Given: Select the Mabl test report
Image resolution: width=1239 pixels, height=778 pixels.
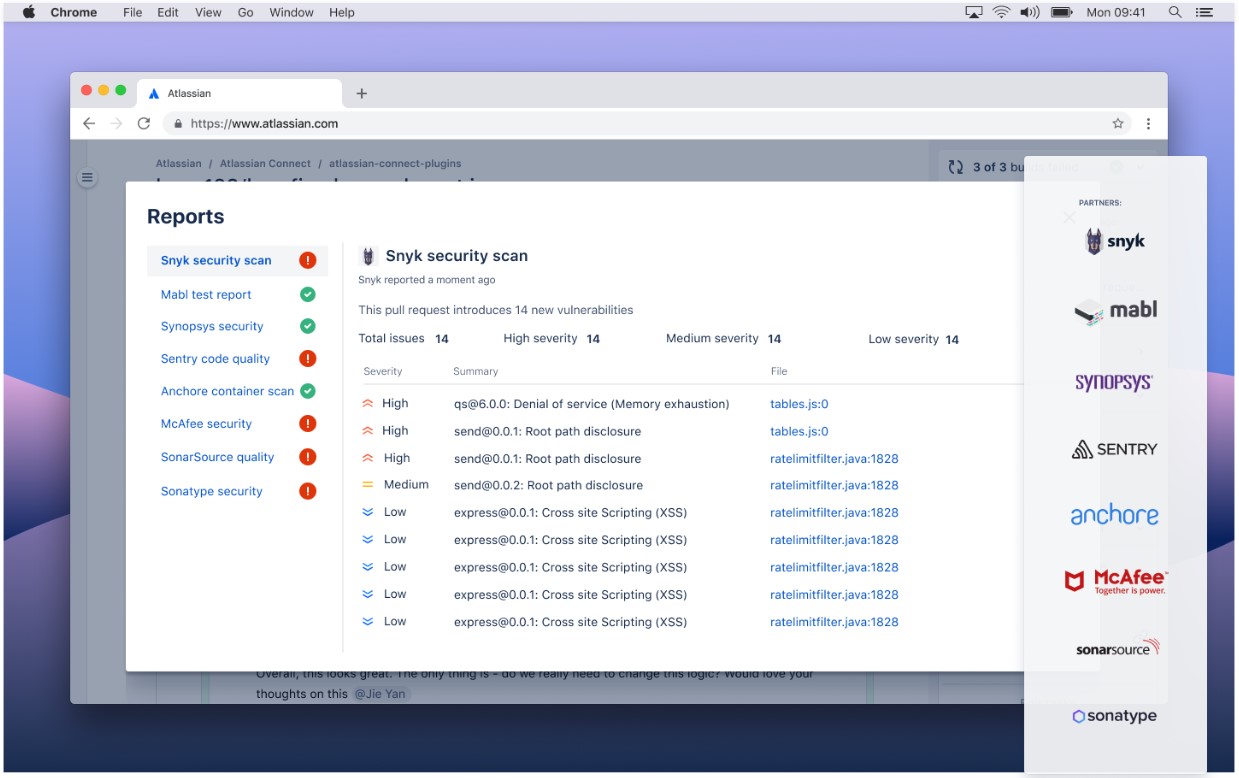Looking at the screenshot, I should [206, 295].
